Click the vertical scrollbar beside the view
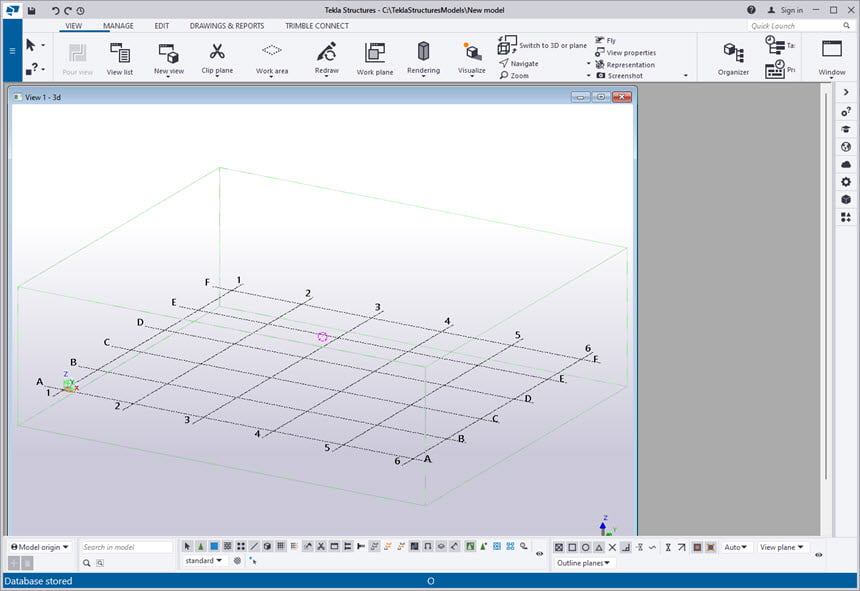Viewport: 860px width, 591px height. (x=826, y=285)
